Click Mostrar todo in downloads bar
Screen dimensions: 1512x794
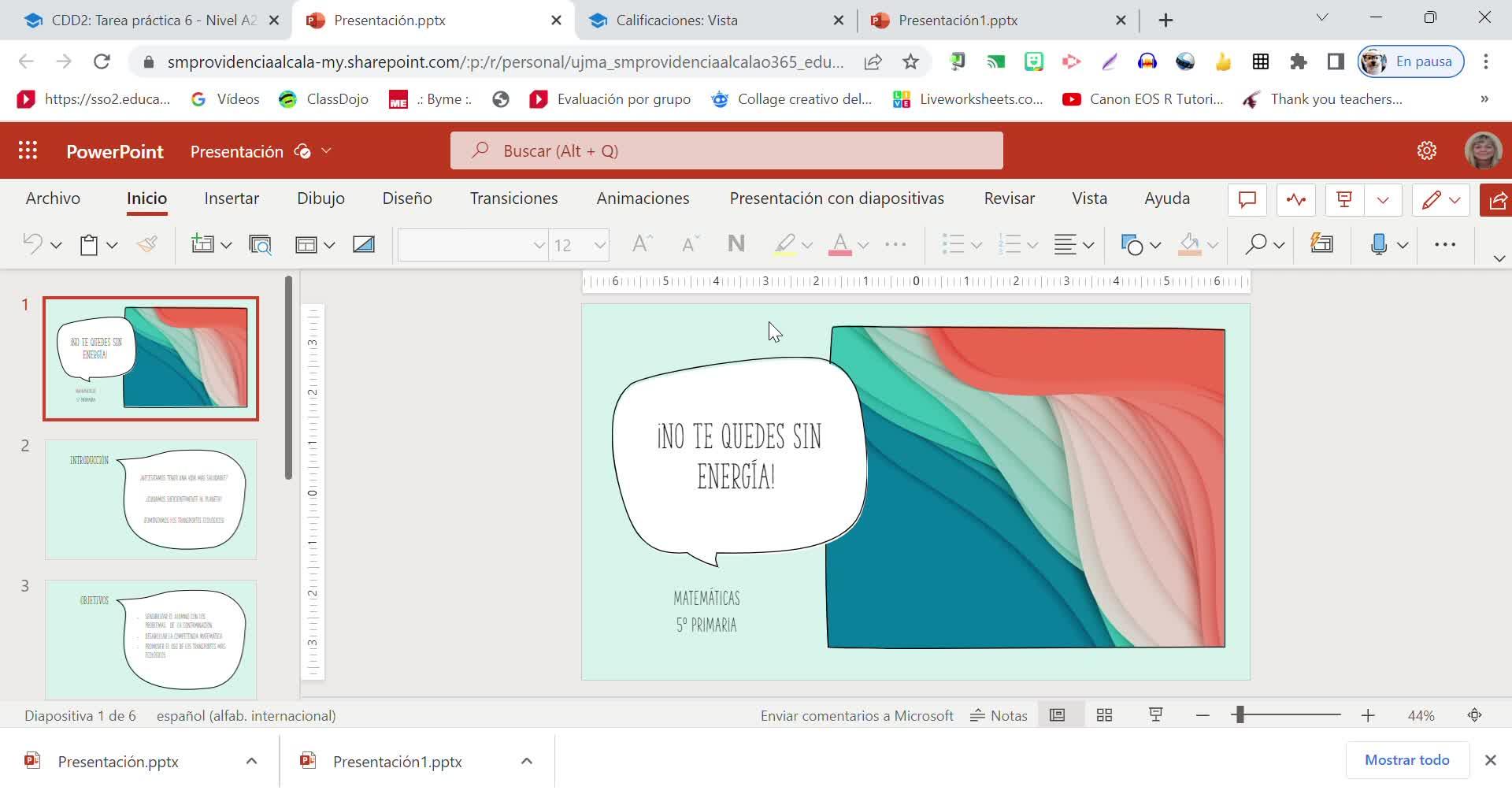pos(1406,760)
